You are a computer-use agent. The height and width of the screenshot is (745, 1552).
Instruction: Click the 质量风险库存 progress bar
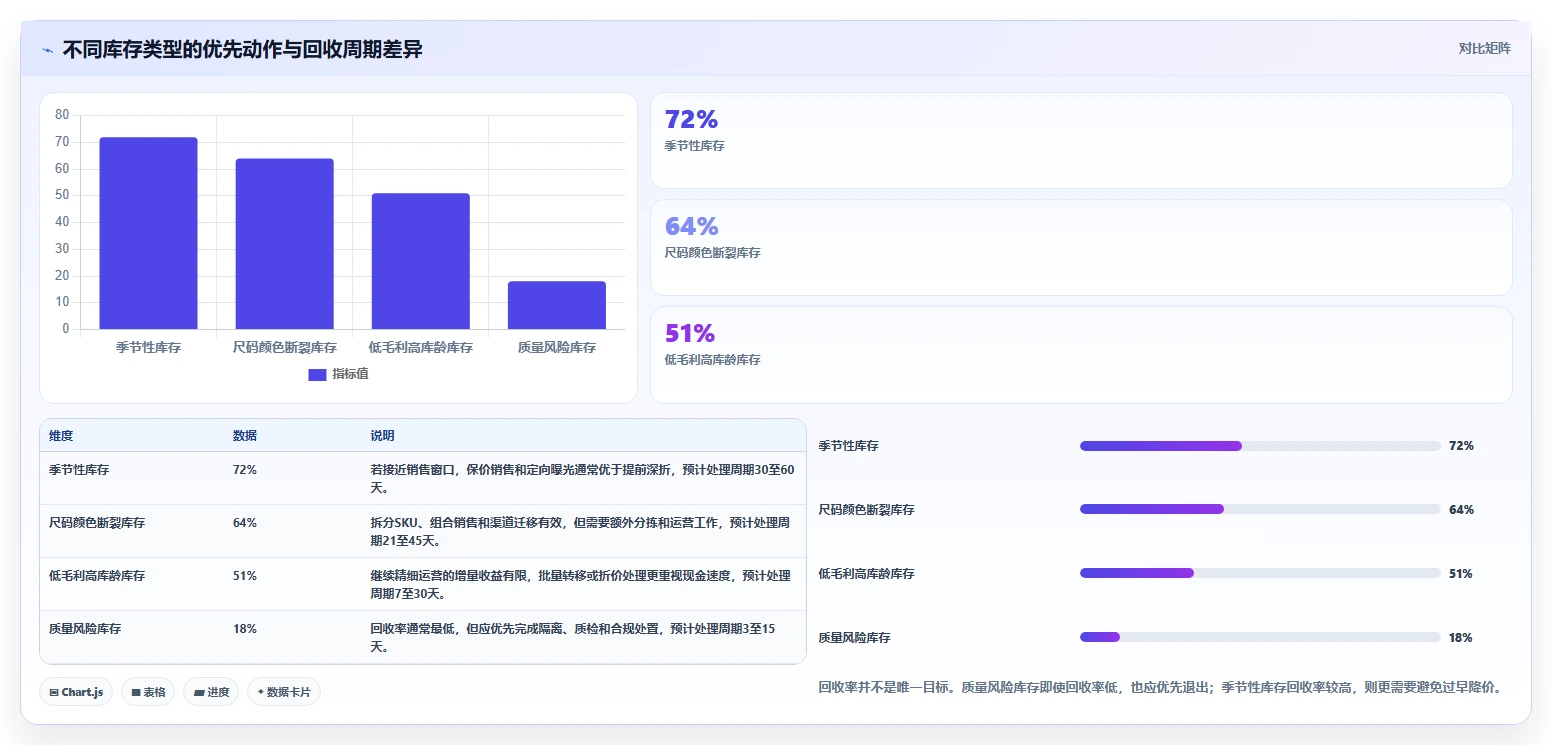tap(1260, 637)
